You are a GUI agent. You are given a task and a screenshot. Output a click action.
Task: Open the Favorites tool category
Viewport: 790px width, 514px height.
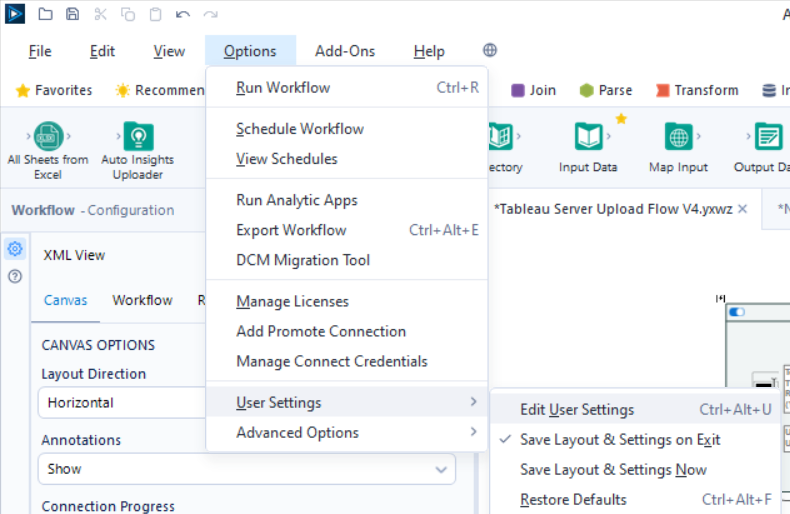(x=54, y=90)
